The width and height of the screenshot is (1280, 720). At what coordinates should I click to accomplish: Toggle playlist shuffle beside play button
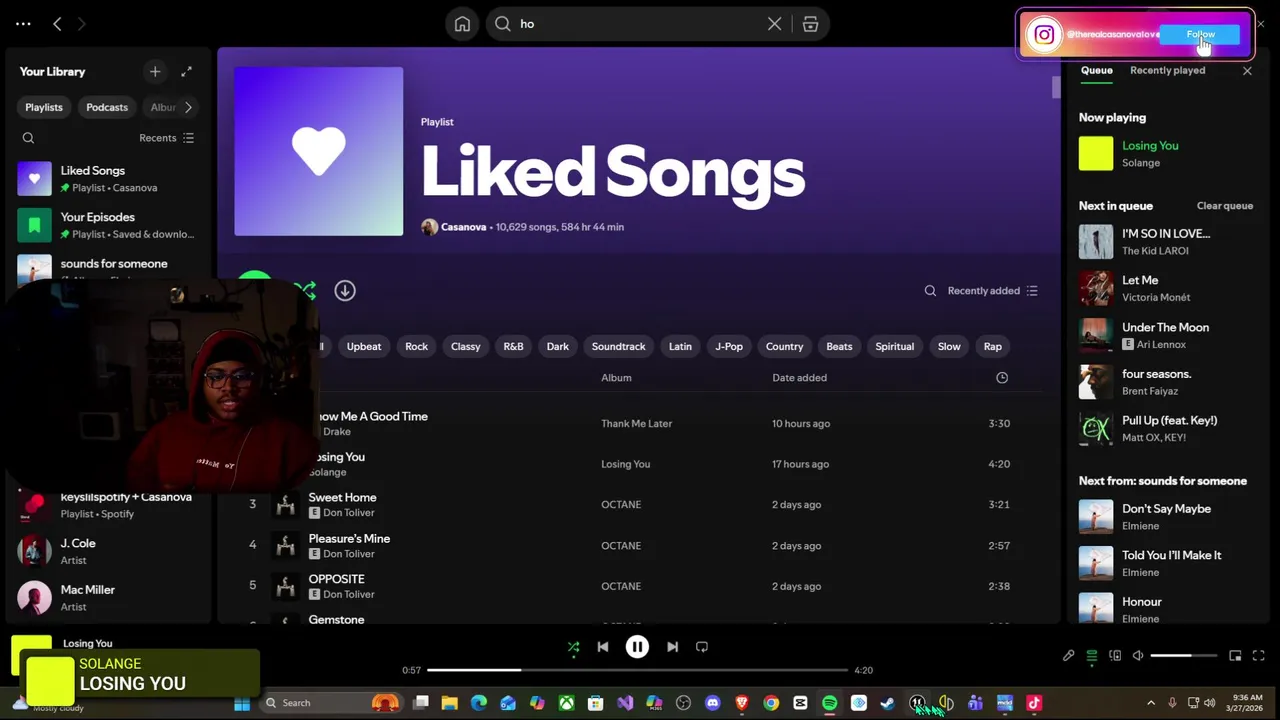(306, 290)
